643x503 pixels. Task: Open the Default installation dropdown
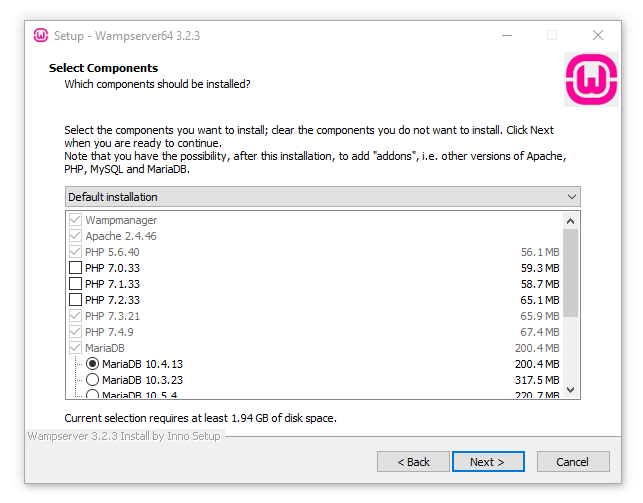[x=323, y=197]
